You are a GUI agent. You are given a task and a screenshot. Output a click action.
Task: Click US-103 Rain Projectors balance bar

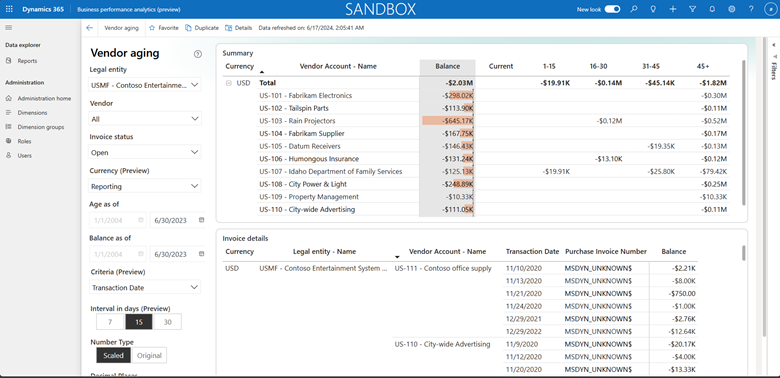(x=448, y=121)
